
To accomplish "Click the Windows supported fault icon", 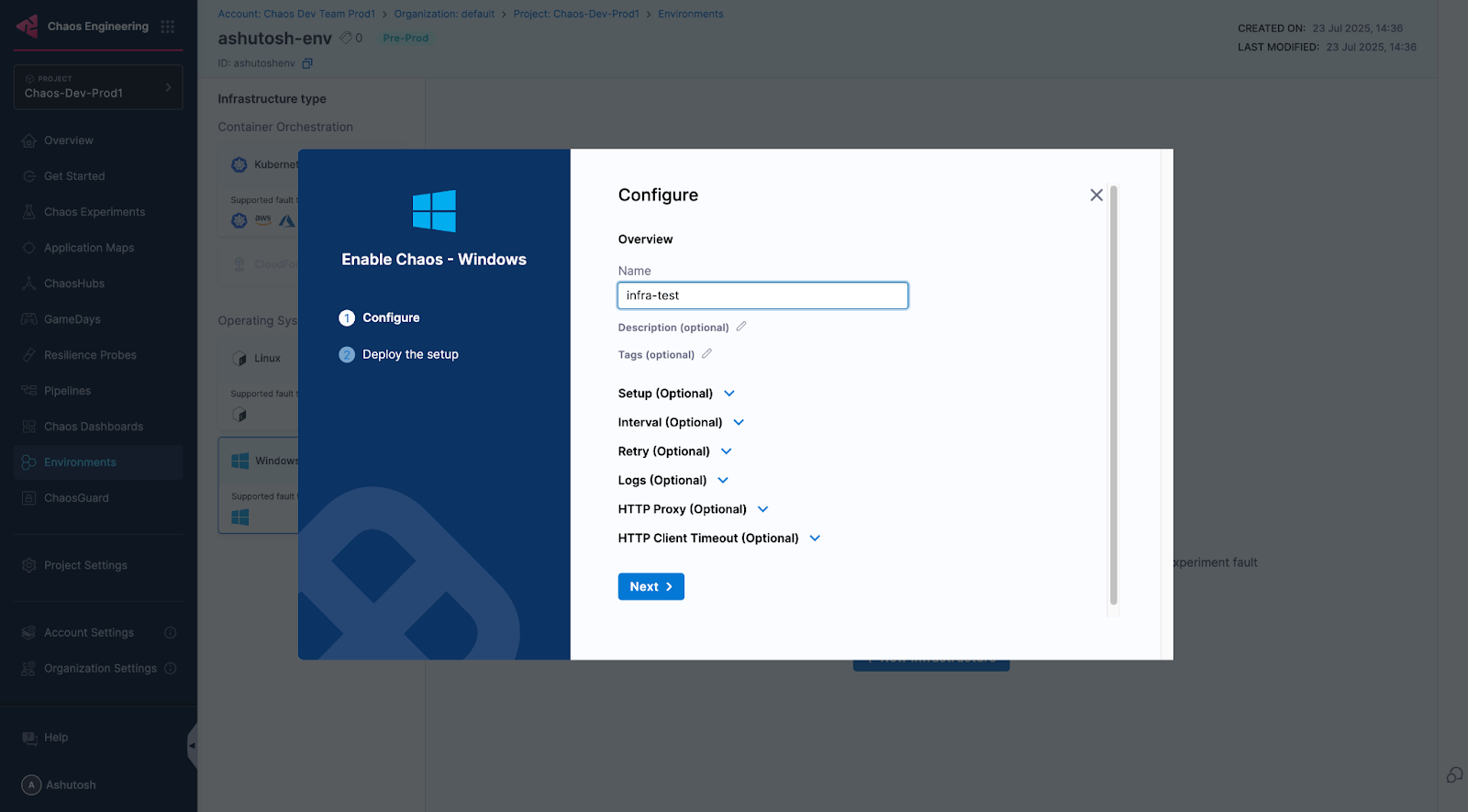I will (x=240, y=517).
